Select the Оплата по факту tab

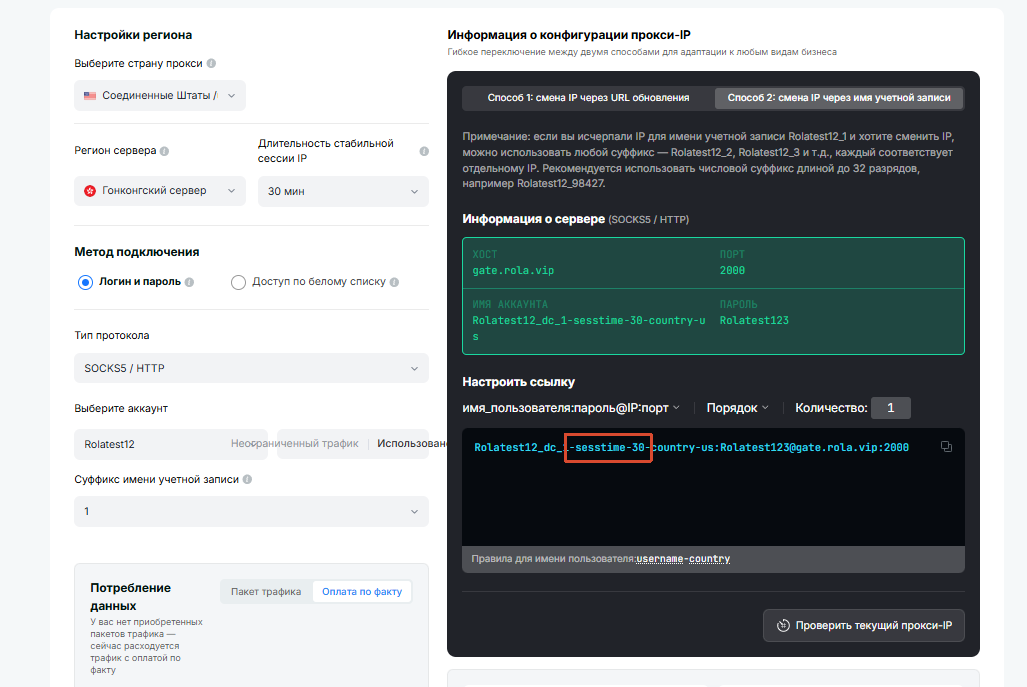pos(362,591)
